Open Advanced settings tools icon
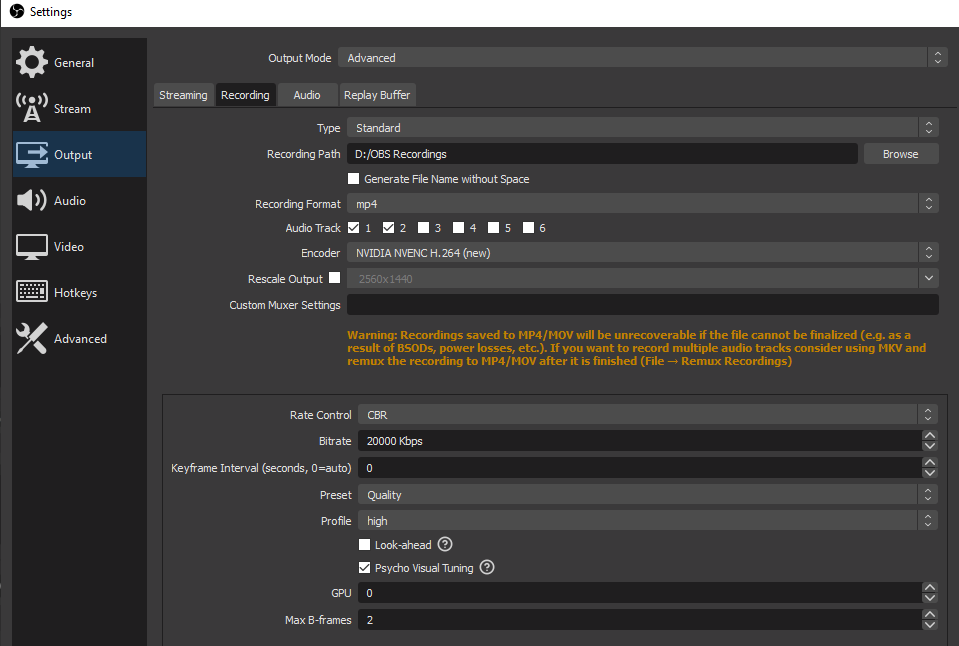 point(32,339)
